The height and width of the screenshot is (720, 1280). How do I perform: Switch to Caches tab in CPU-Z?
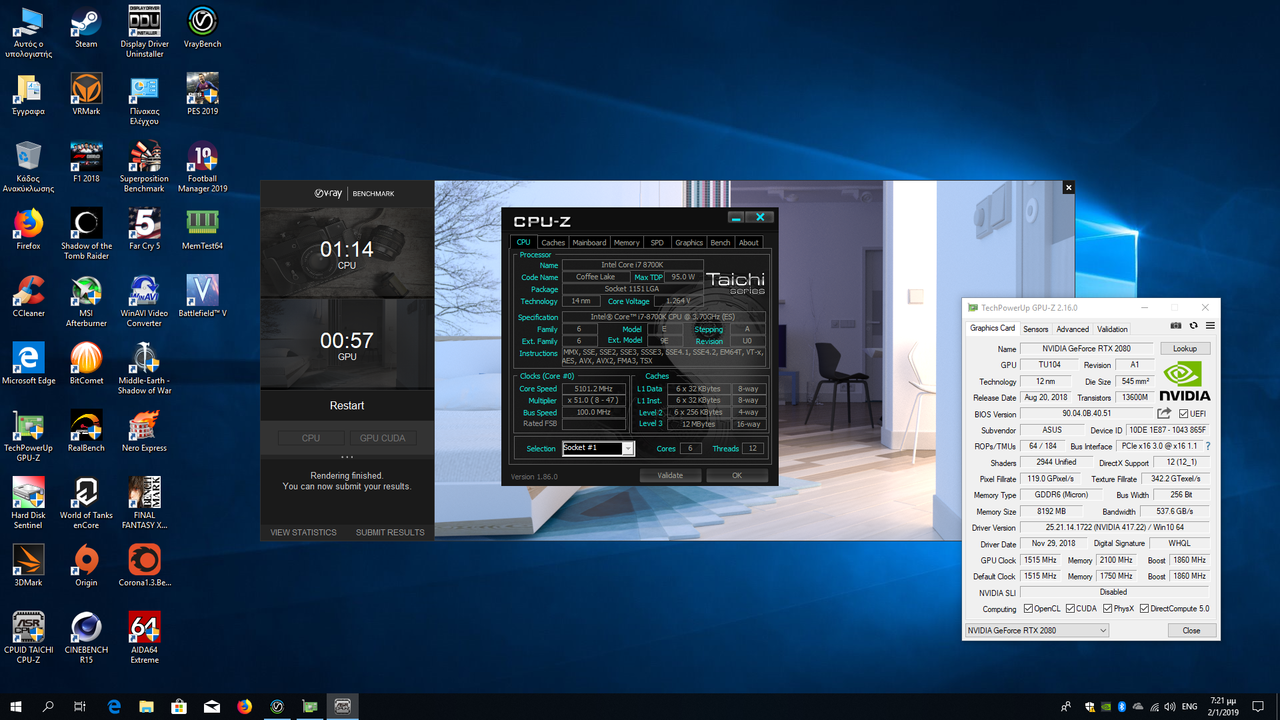[553, 242]
